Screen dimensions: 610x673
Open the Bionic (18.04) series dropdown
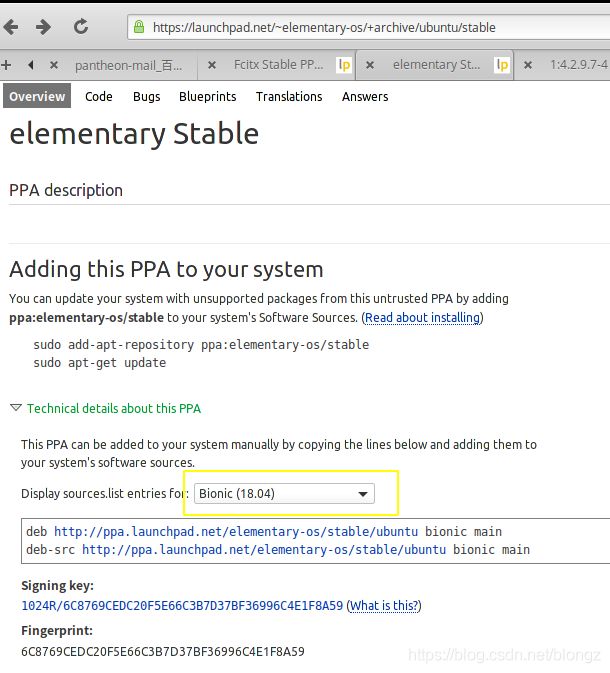pos(284,494)
